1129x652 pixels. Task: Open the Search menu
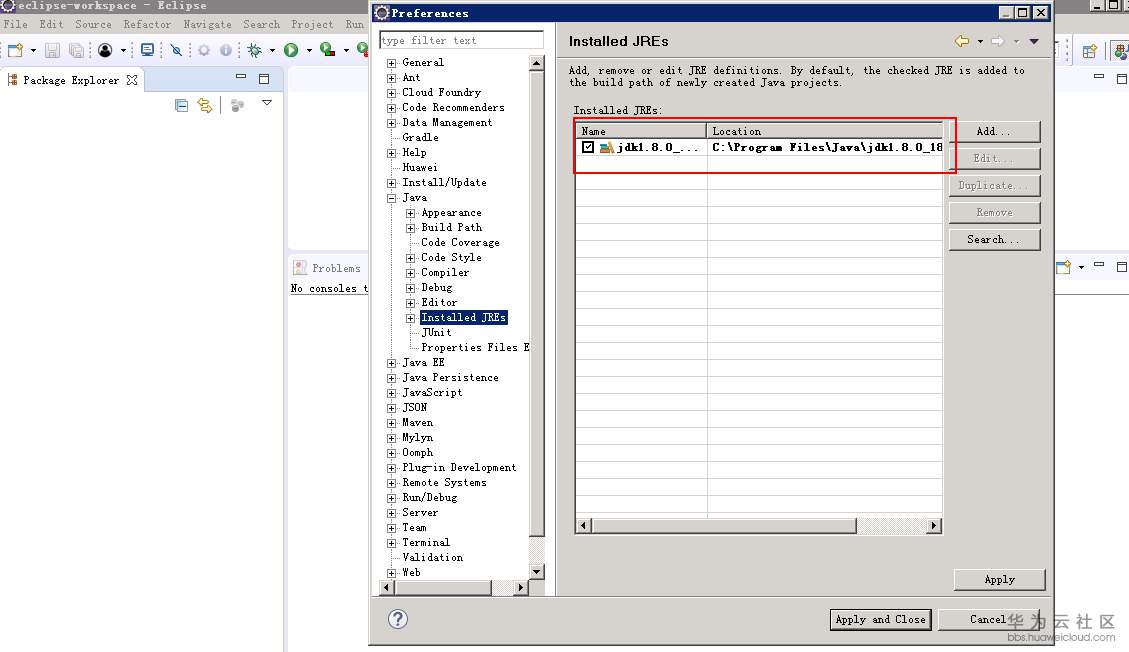(x=261, y=24)
